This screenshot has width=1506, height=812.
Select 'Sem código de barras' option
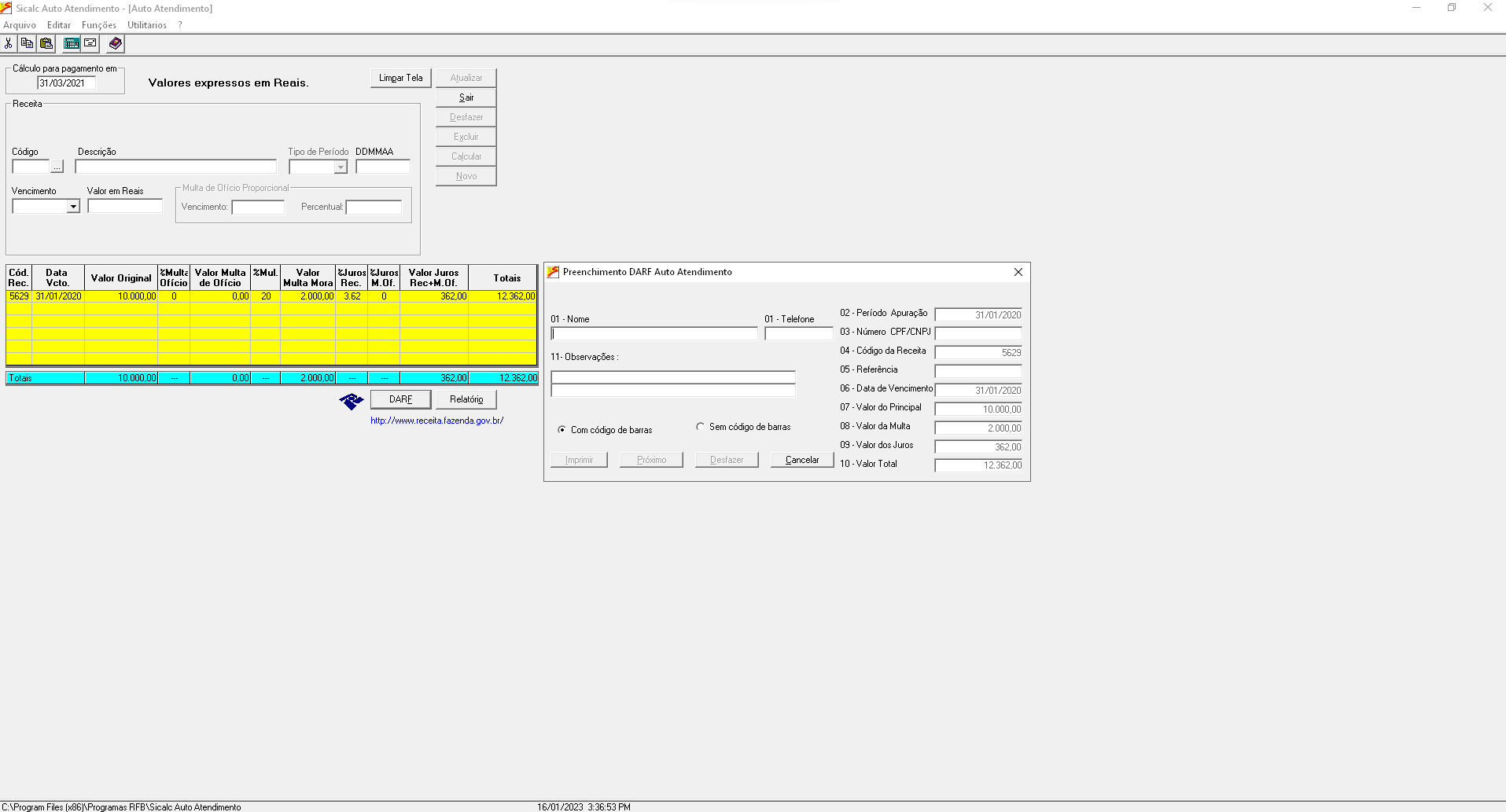pos(700,427)
